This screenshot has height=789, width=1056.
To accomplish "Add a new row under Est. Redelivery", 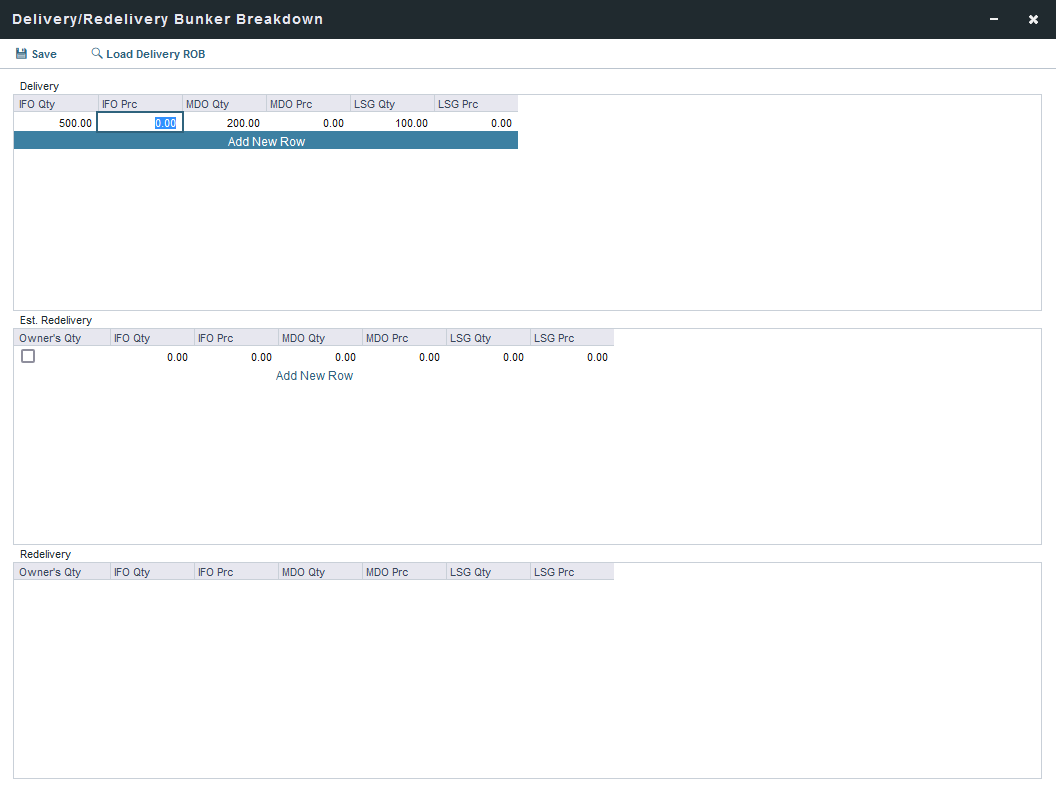I will (x=314, y=376).
